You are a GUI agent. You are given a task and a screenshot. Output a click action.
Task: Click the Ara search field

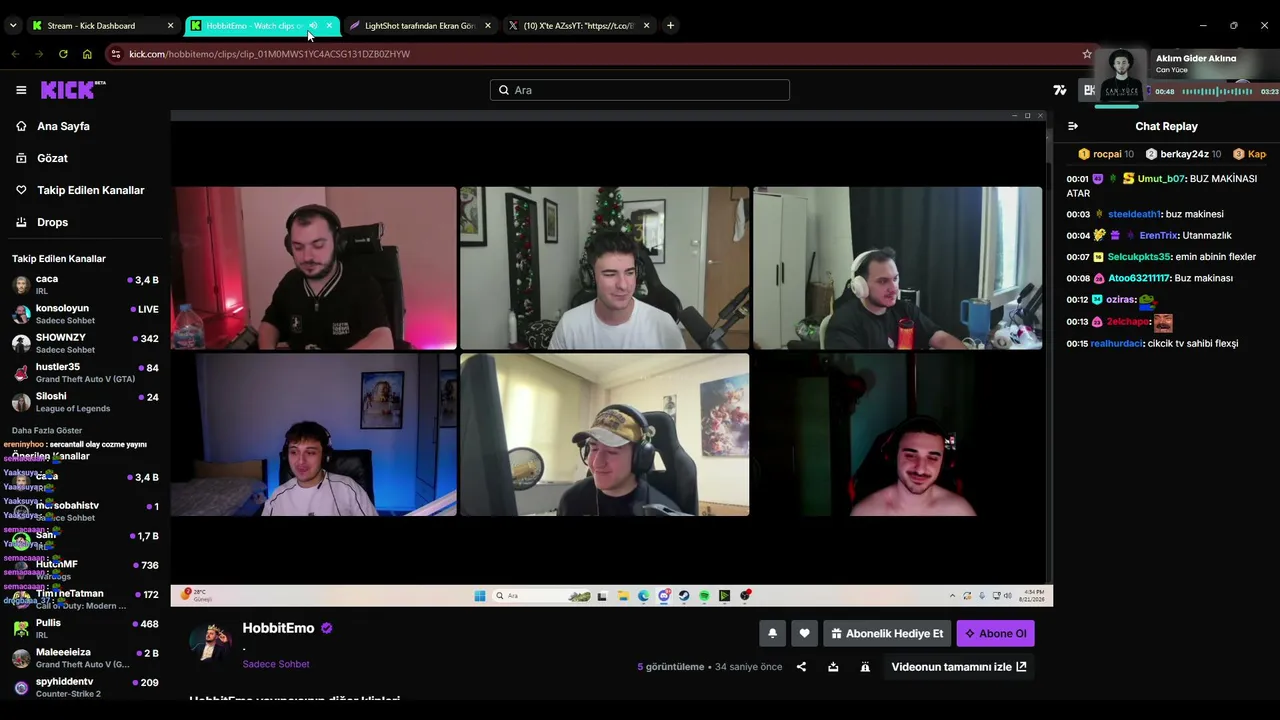(x=640, y=90)
